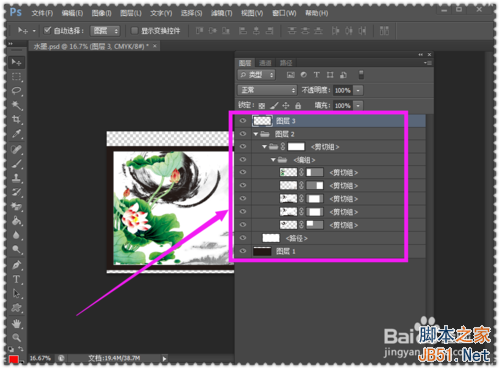Collapse the 编组 group triangle
This screenshot has width=500, height=369.
pyautogui.click(x=273, y=160)
